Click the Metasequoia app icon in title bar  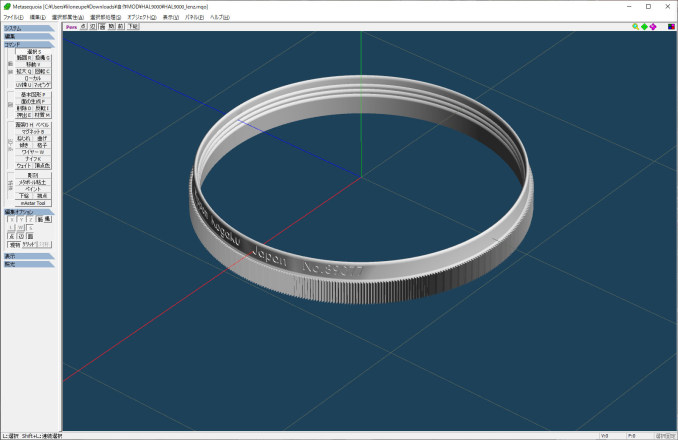click(x=6, y=6)
